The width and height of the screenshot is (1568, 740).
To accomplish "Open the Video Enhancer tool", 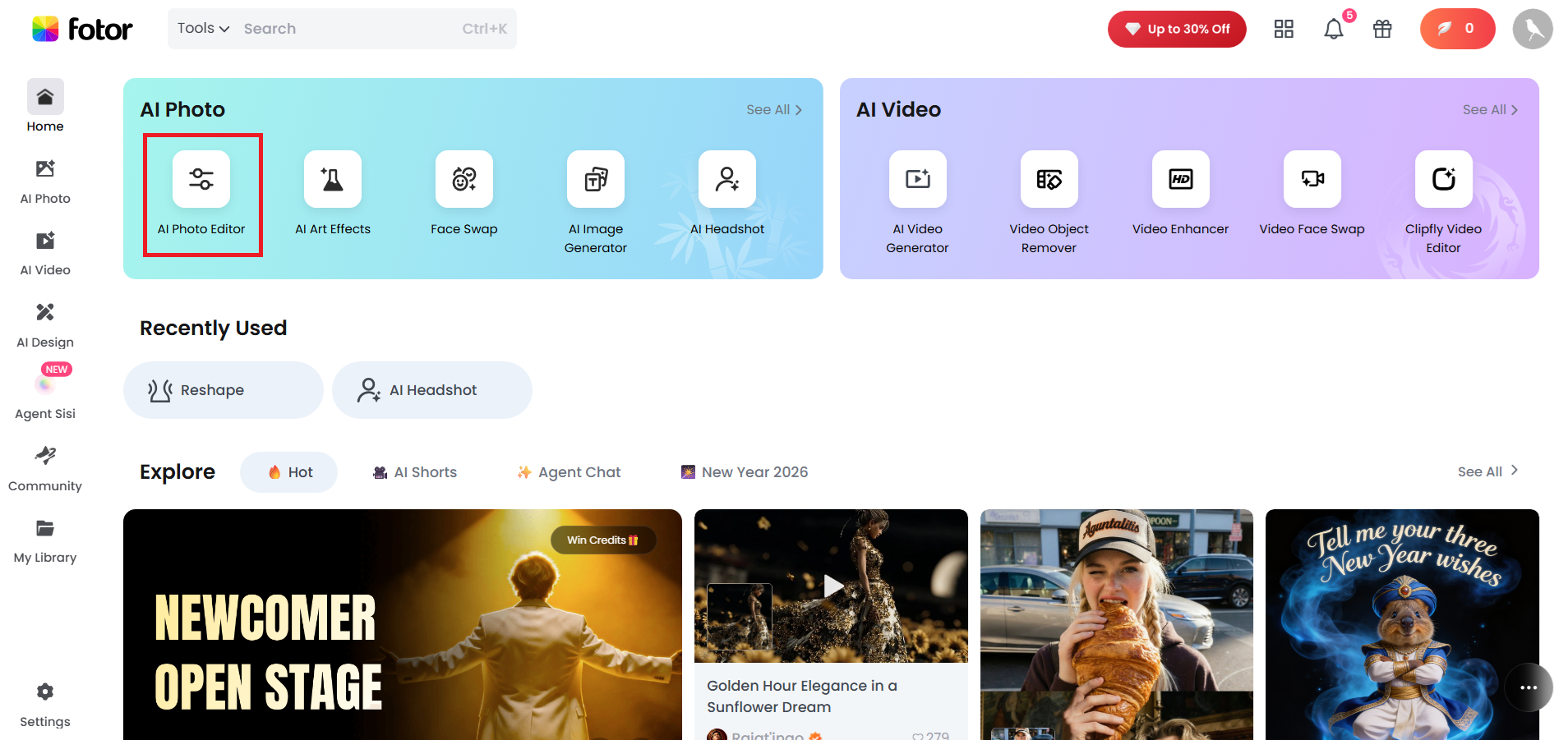I will (x=1179, y=195).
